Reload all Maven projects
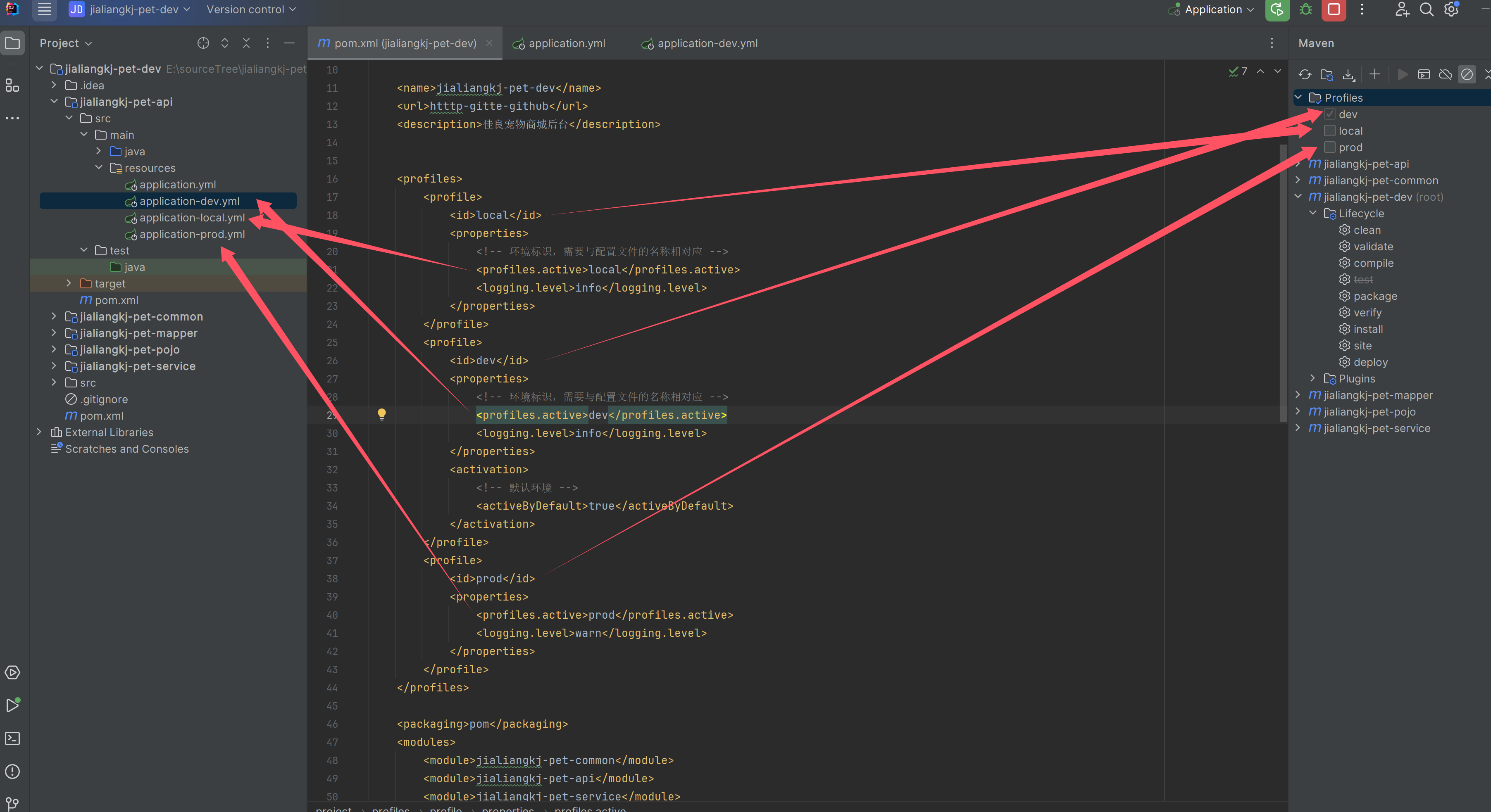This screenshot has height=812, width=1491. click(1305, 75)
